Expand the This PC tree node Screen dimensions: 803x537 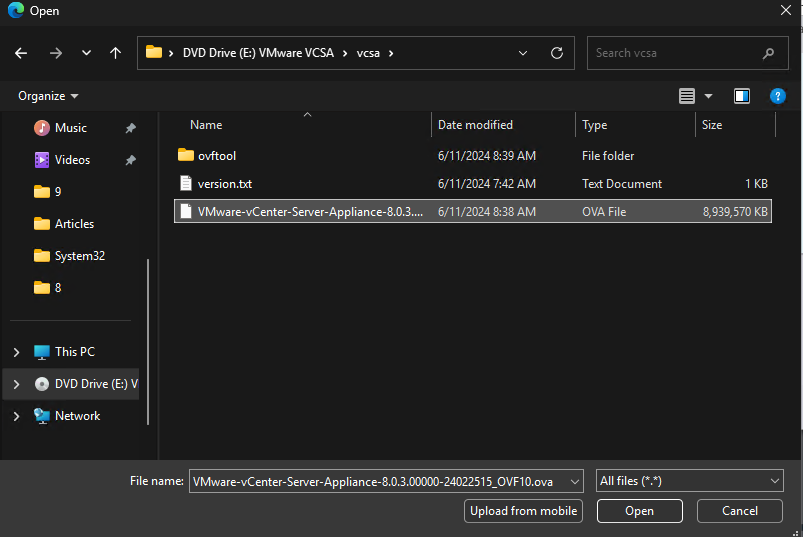(x=16, y=352)
